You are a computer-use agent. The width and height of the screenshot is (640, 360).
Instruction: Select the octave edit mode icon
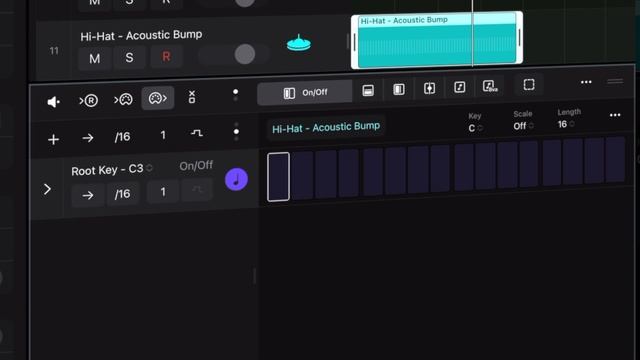pyautogui.click(x=490, y=86)
